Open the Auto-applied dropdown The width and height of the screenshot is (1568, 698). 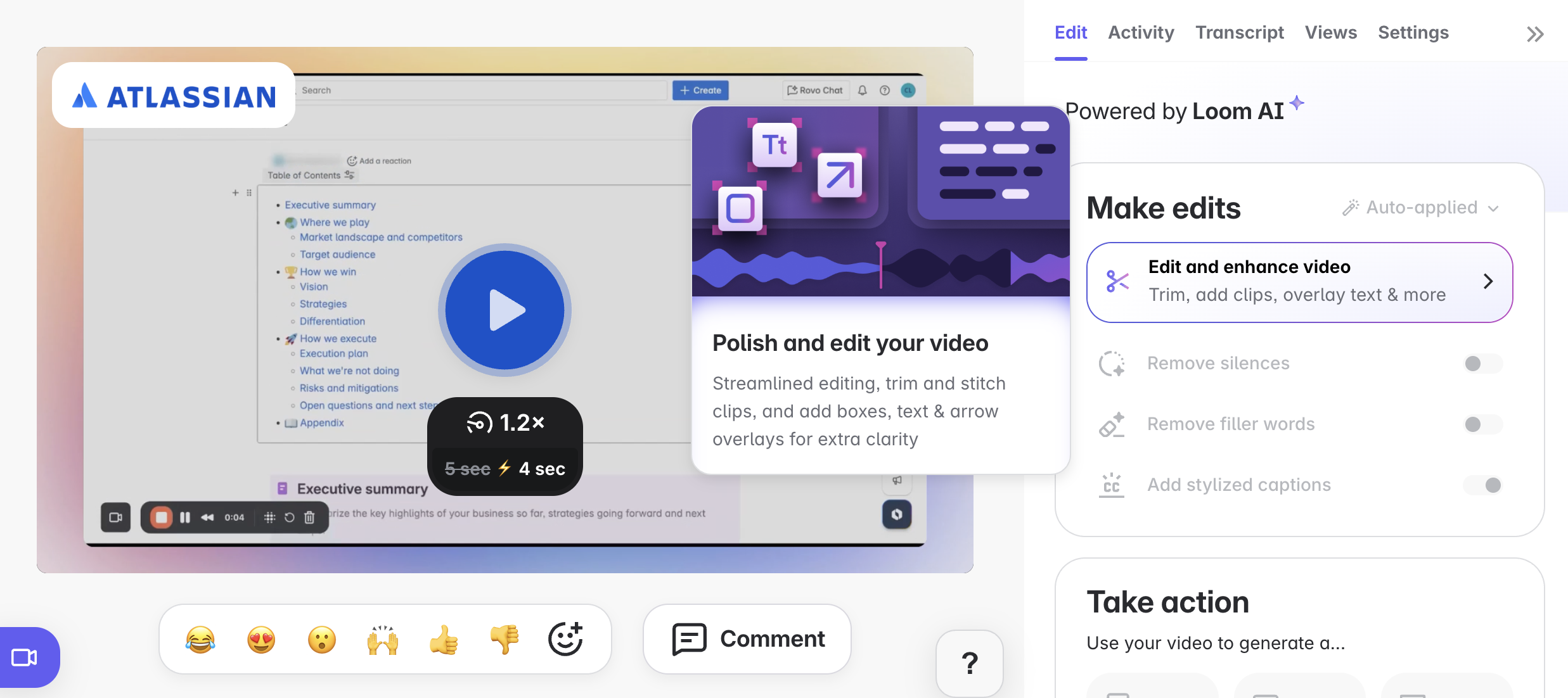pyautogui.click(x=1421, y=208)
